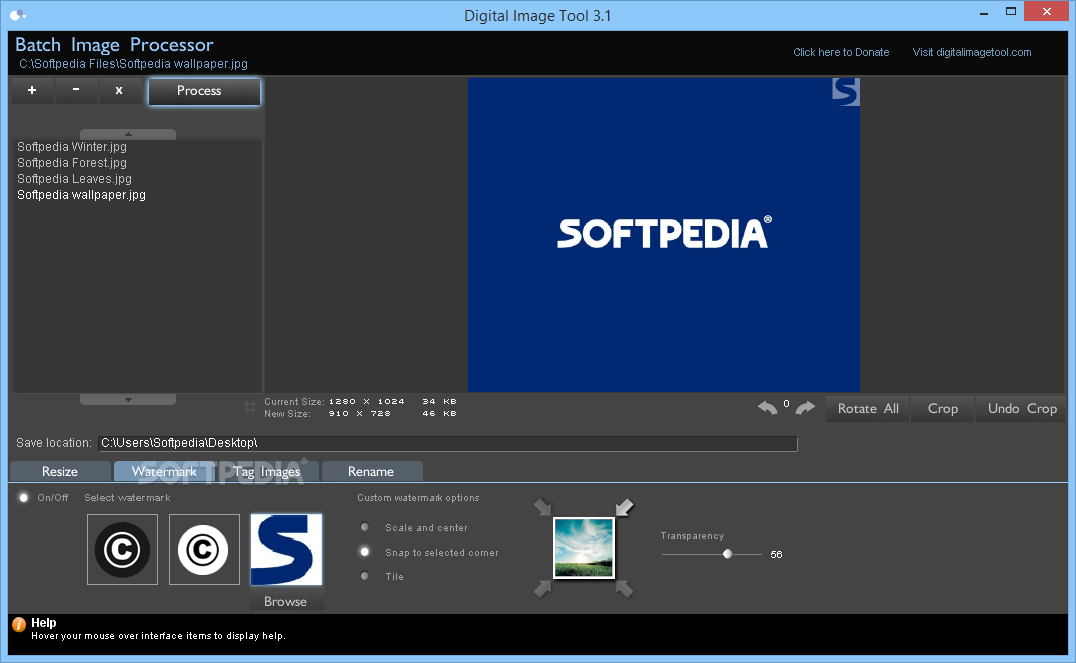1076x663 pixels.
Task: Maximize the Digital Image Tool window
Action: point(1011,12)
